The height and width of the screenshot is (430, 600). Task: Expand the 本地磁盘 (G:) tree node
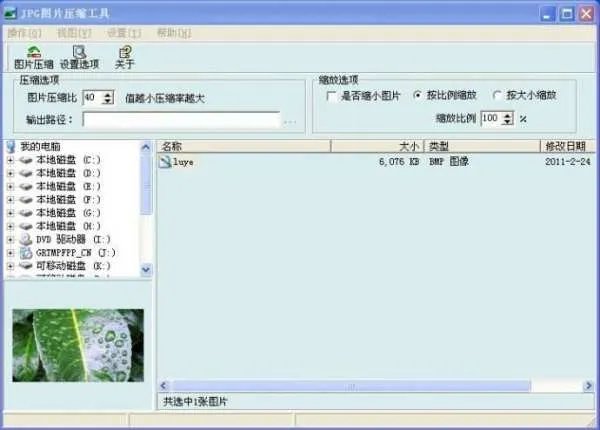(x=10, y=213)
